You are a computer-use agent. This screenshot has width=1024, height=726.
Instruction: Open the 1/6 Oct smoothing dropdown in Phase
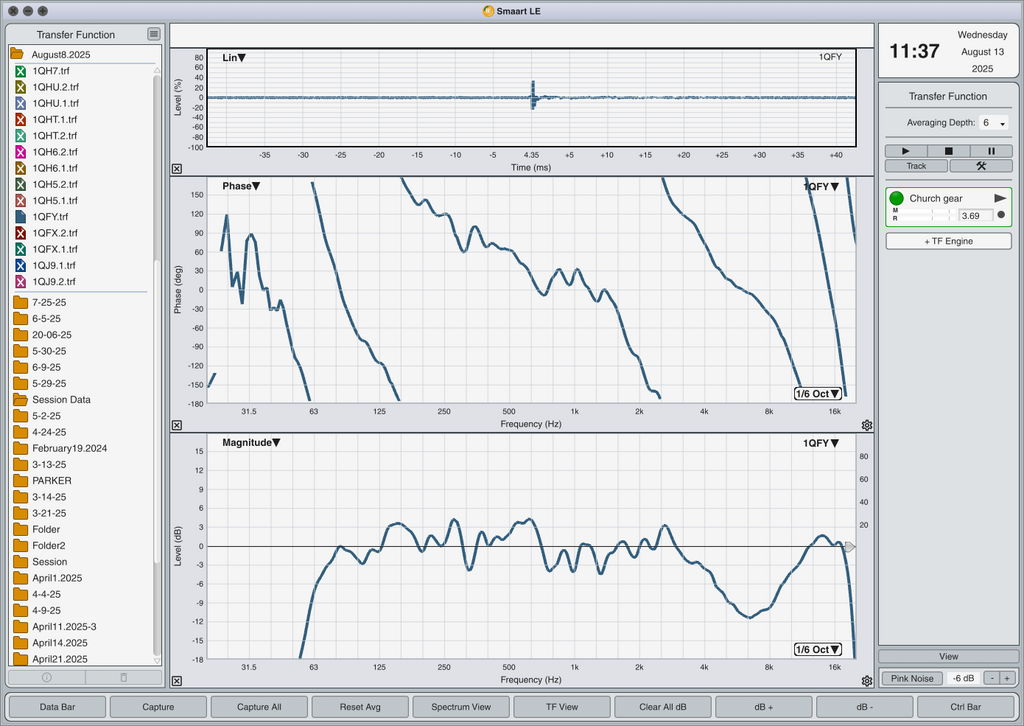[x=818, y=394]
